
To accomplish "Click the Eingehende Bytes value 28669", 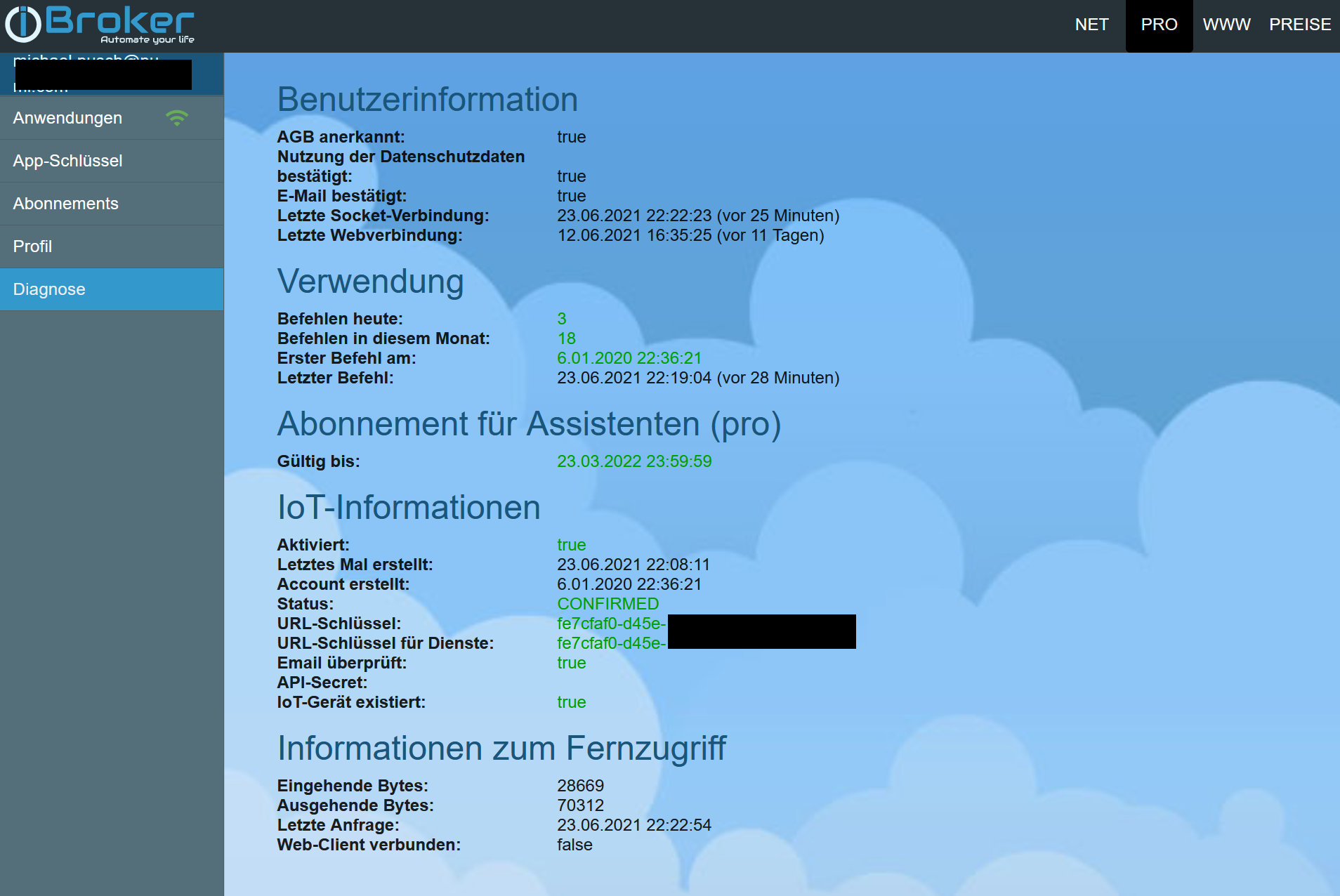I will click(x=580, y=786).
